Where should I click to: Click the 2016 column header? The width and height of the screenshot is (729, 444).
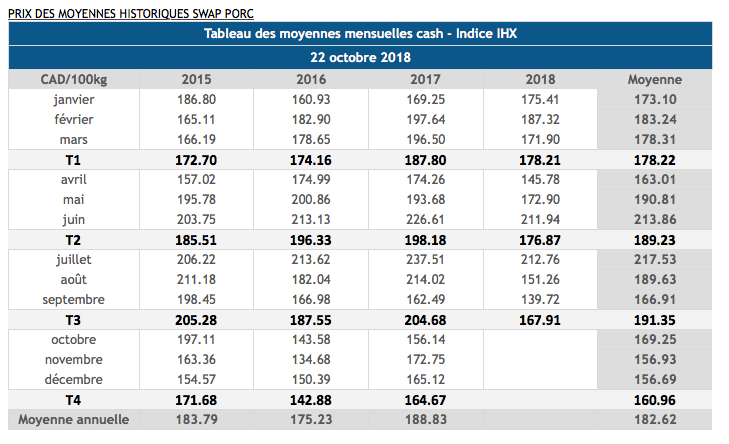(312, 79)
